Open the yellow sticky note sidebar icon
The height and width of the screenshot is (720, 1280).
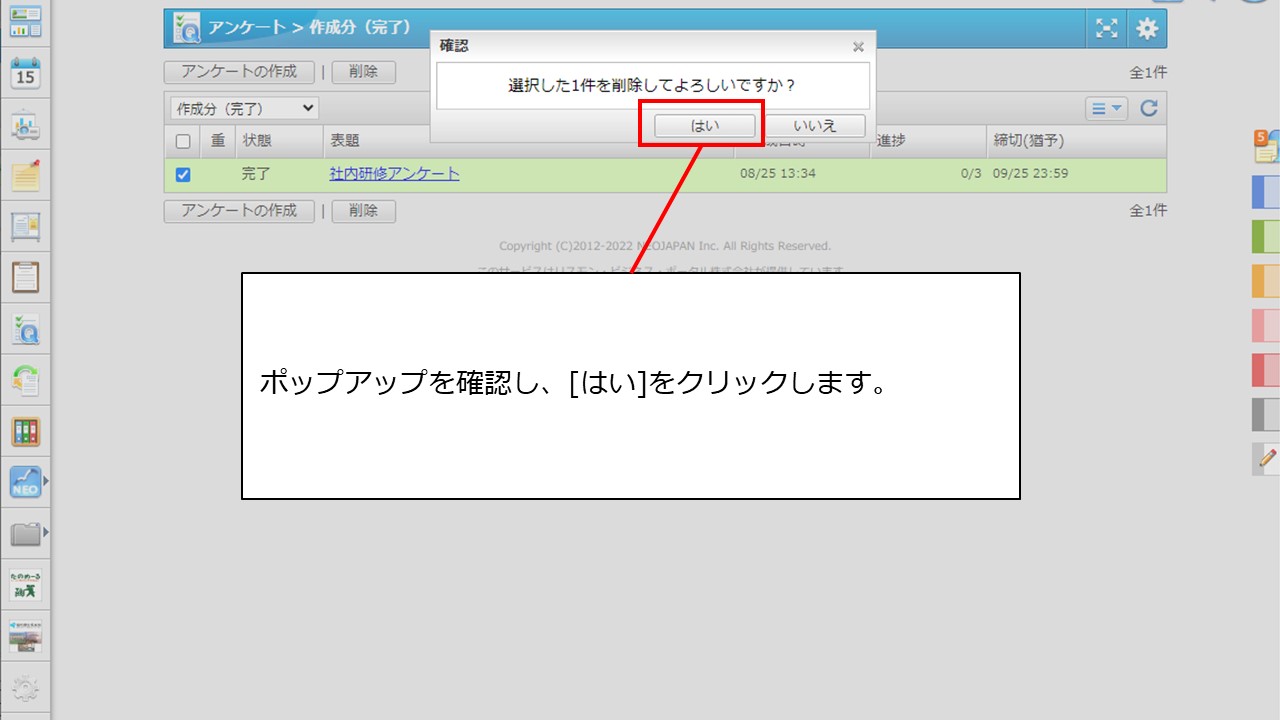25,176
